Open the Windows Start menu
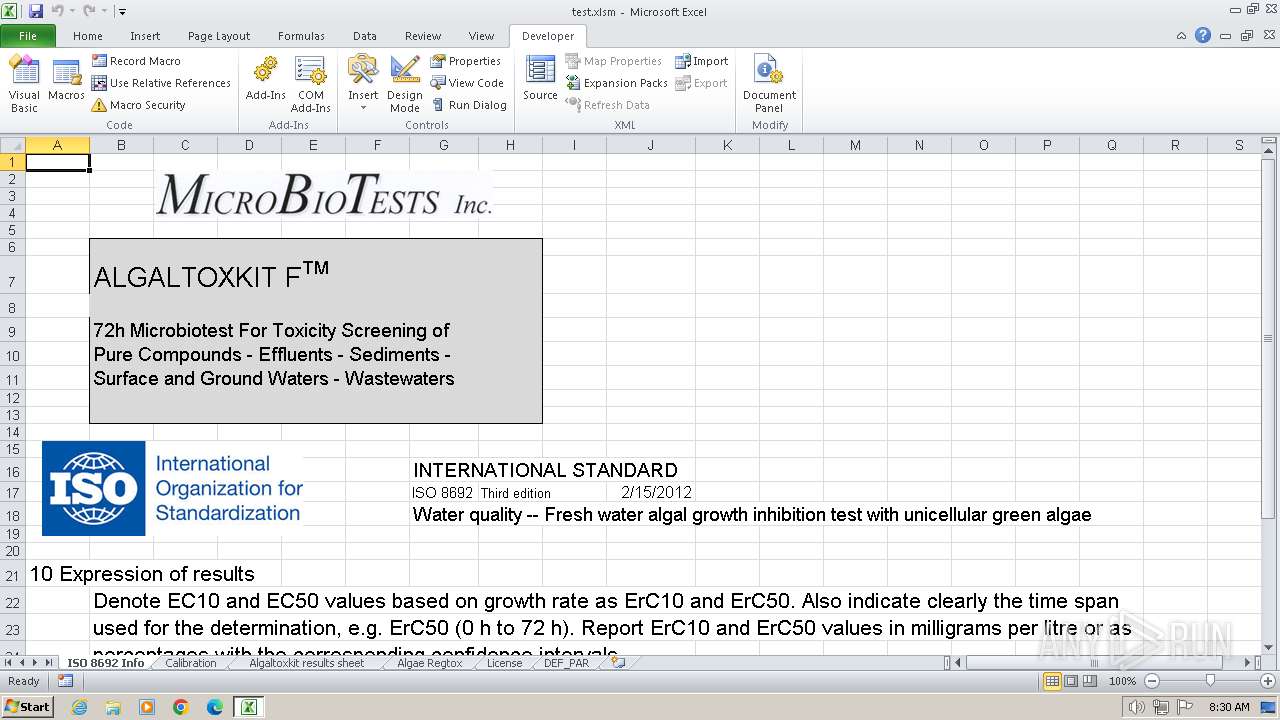The width and height of the screenshot is (1280, 720). (x=27, y=706)
